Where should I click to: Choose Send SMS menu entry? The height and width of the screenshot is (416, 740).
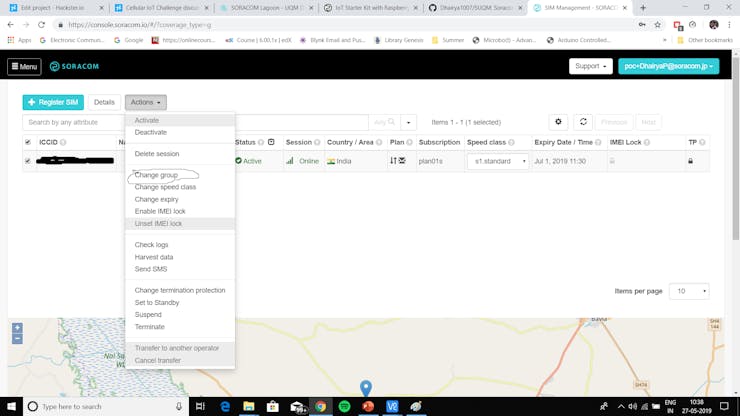point(180,269)
